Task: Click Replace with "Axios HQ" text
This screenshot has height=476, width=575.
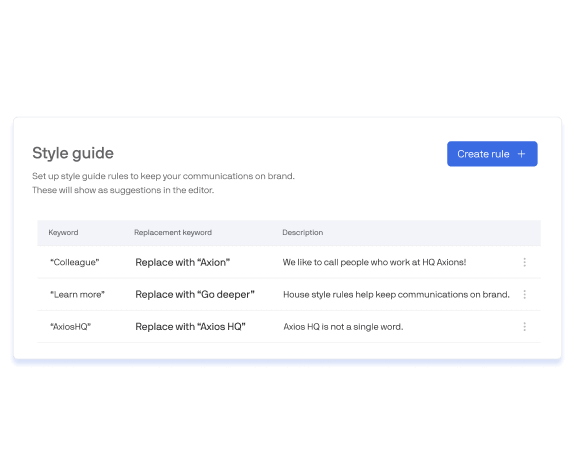Action: pos(190,327)
